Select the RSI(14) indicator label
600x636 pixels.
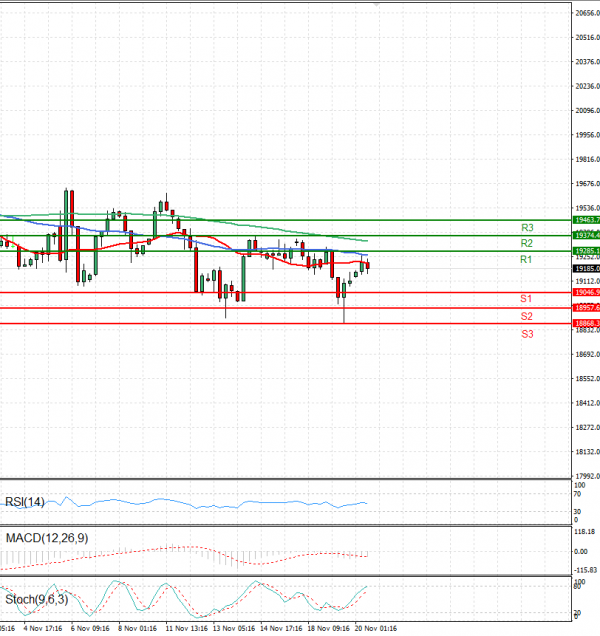point(24,502)
